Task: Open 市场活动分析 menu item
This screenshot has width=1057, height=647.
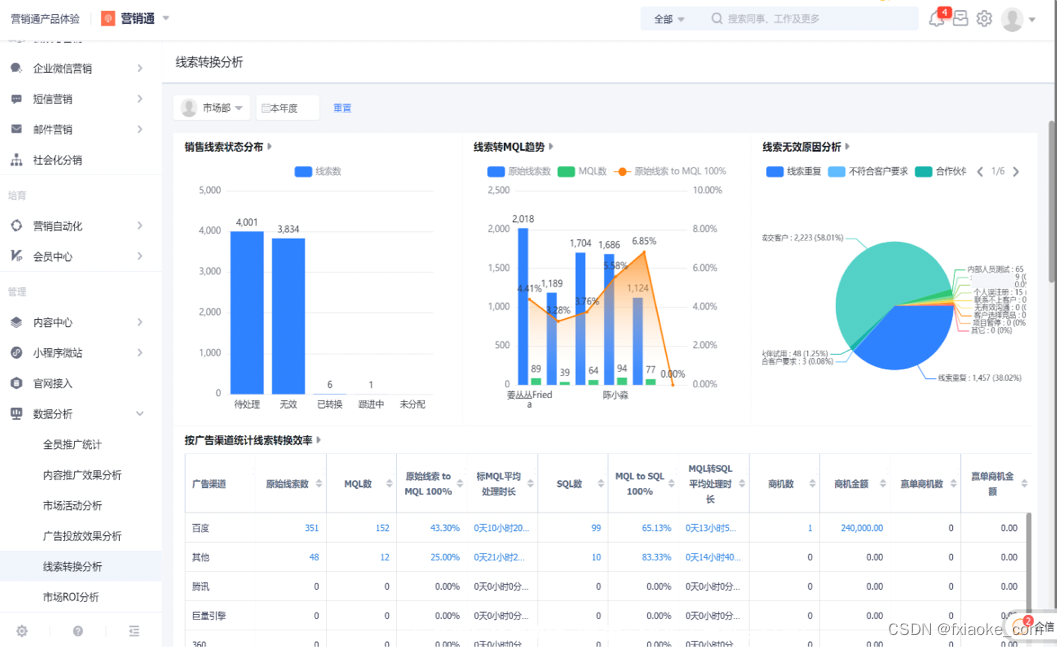Action: 72,505
